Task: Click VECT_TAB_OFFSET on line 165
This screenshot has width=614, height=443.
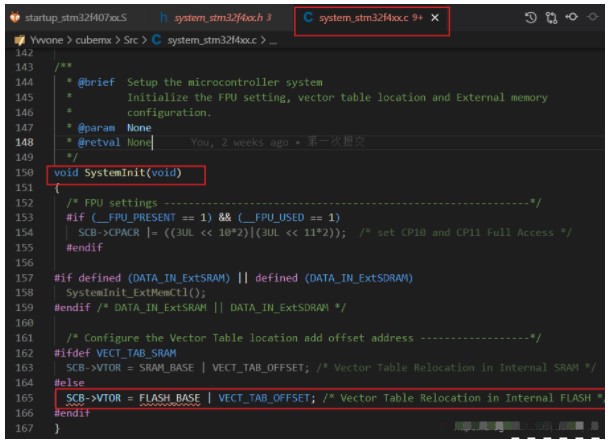Action: click(264, 398)
